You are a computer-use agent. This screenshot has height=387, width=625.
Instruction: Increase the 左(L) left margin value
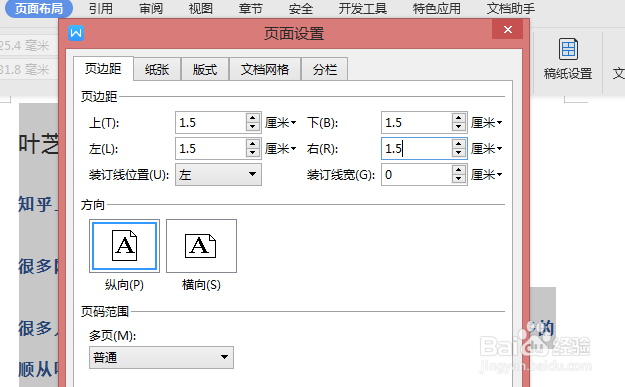[253, 143]
